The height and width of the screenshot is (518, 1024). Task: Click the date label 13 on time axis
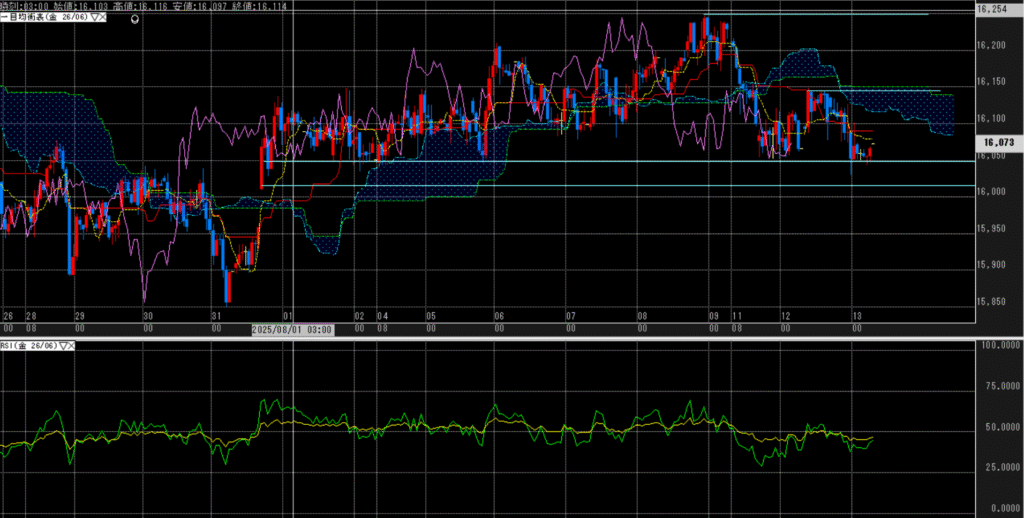[x=857, y=316]
